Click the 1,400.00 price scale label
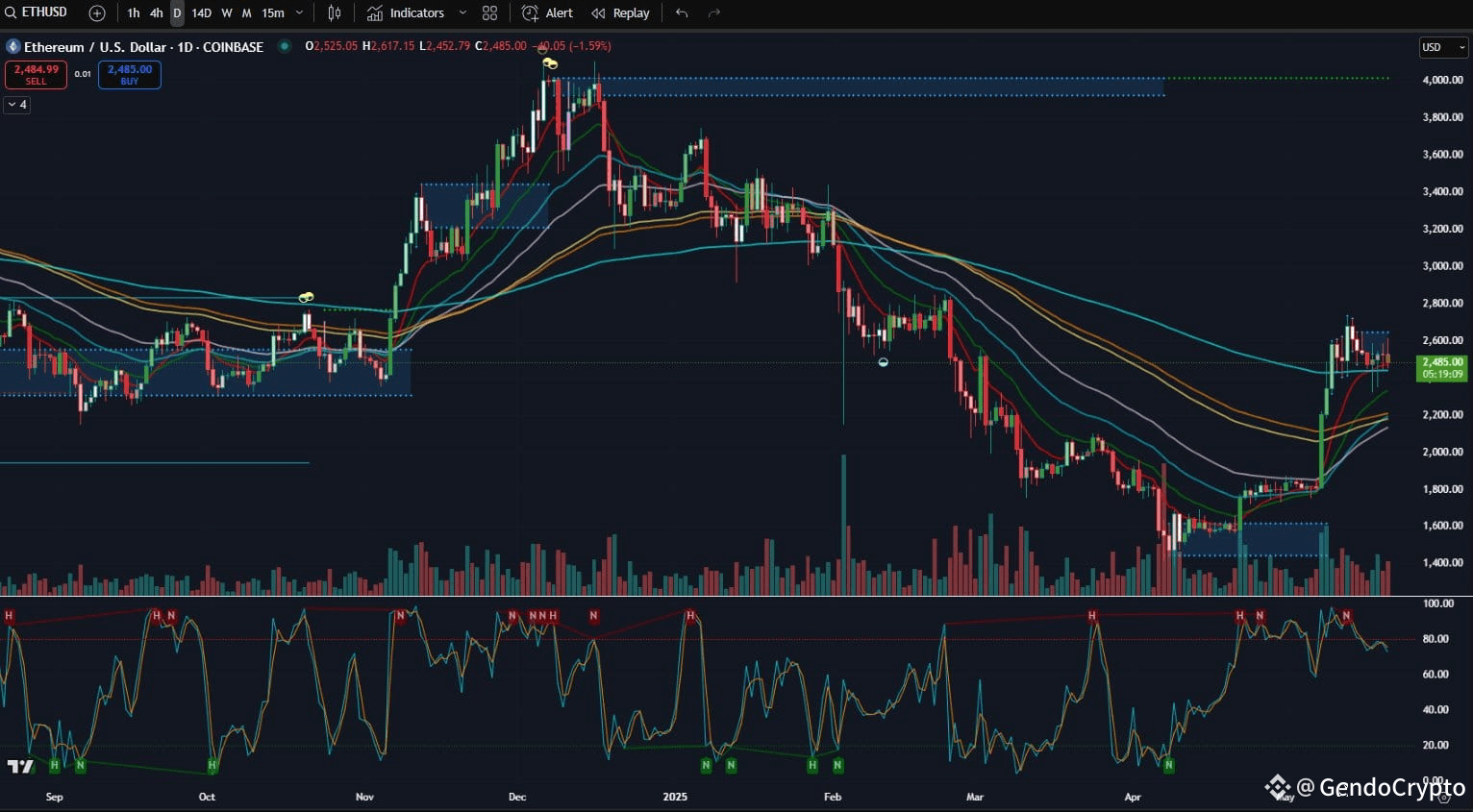1473x812 pixels. click(x=1442, y=563)
